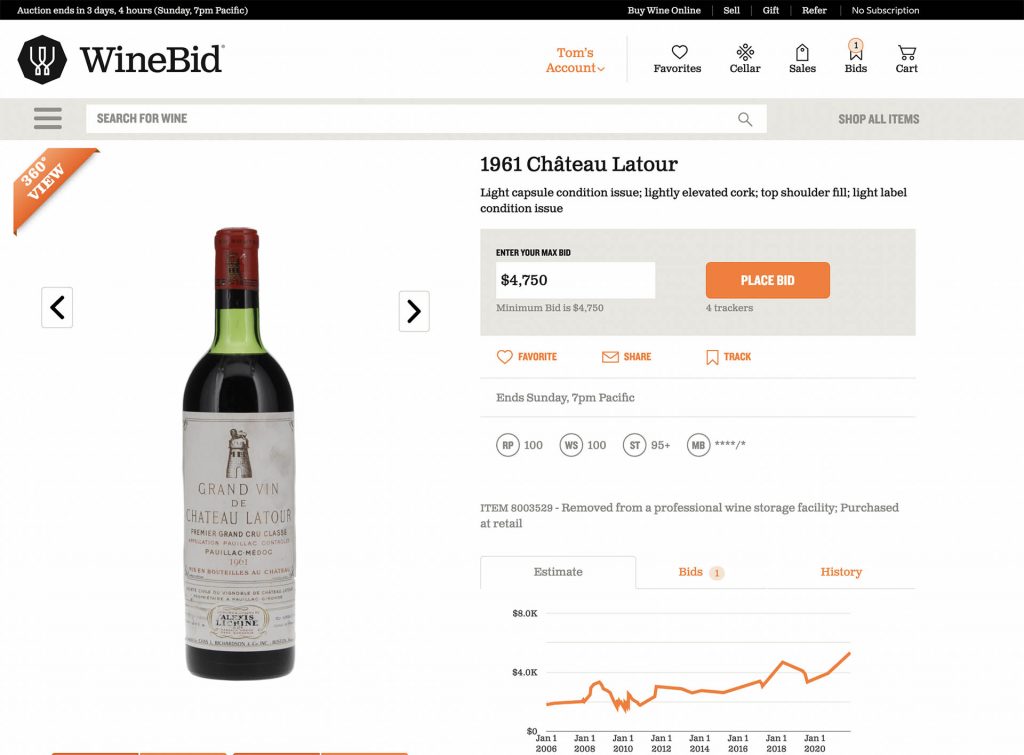
Task: Click the Place Bid button
Action: [767, 280]
